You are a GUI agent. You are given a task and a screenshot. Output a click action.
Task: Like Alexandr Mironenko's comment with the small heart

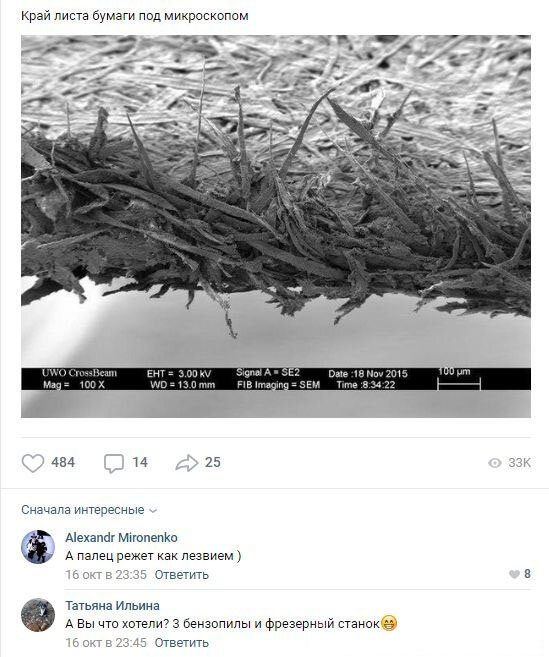point(514,574)
